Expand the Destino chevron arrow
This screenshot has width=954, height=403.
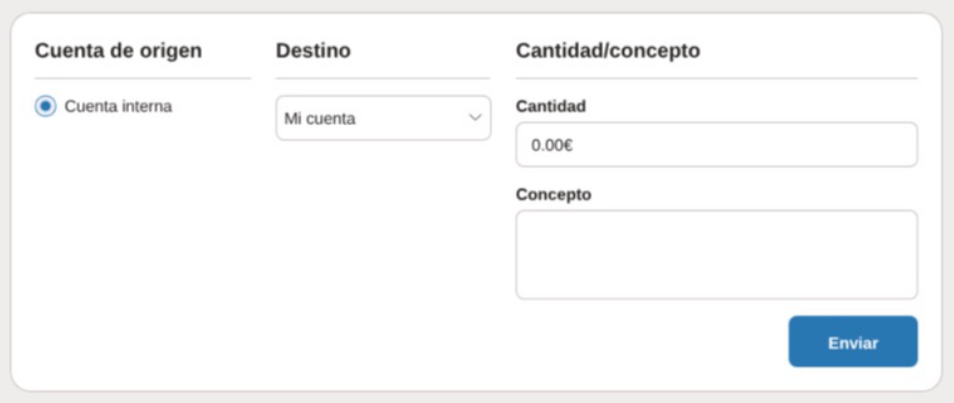[x=475, y=118]
